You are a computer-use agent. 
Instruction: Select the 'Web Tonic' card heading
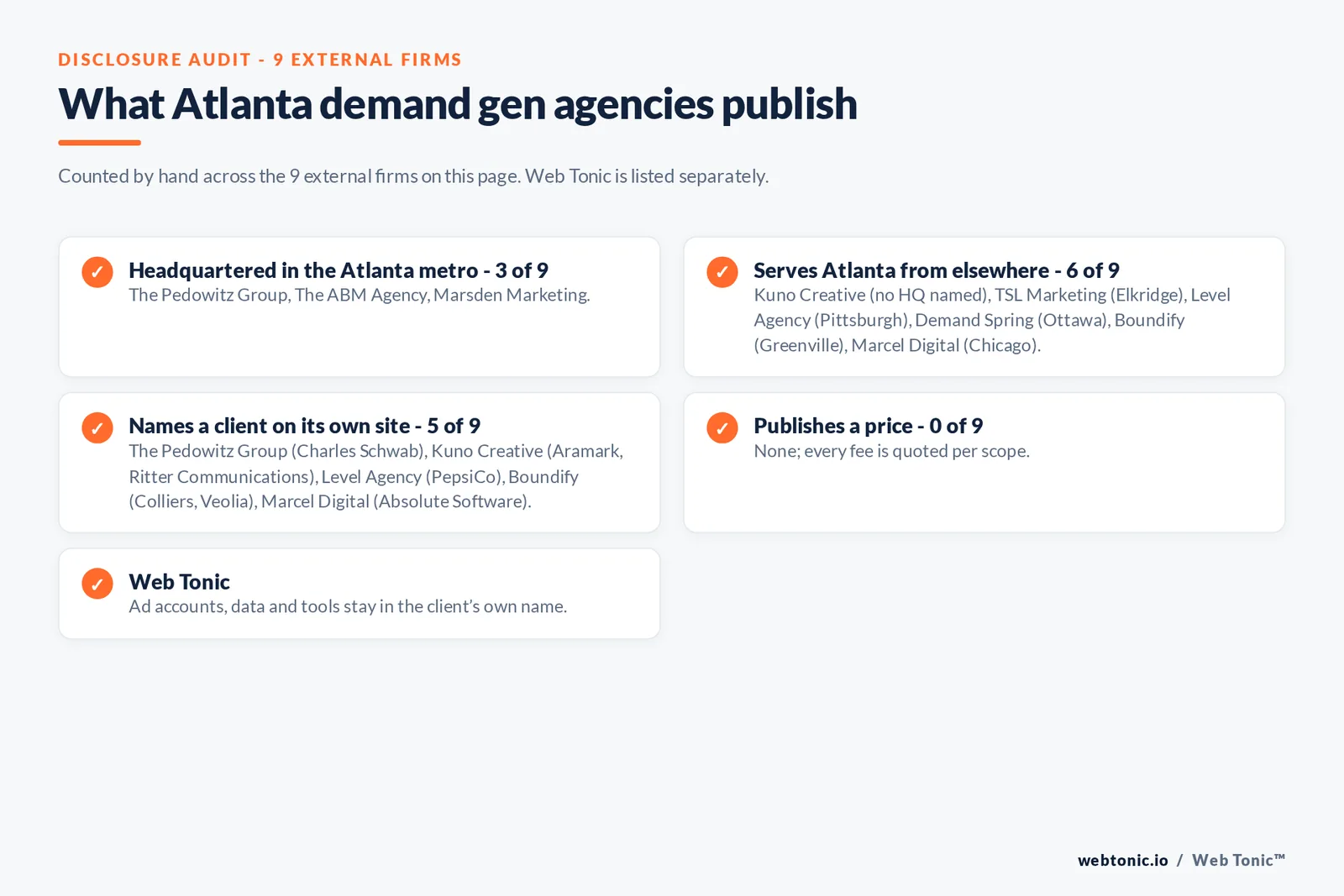[x=179, y=582]
